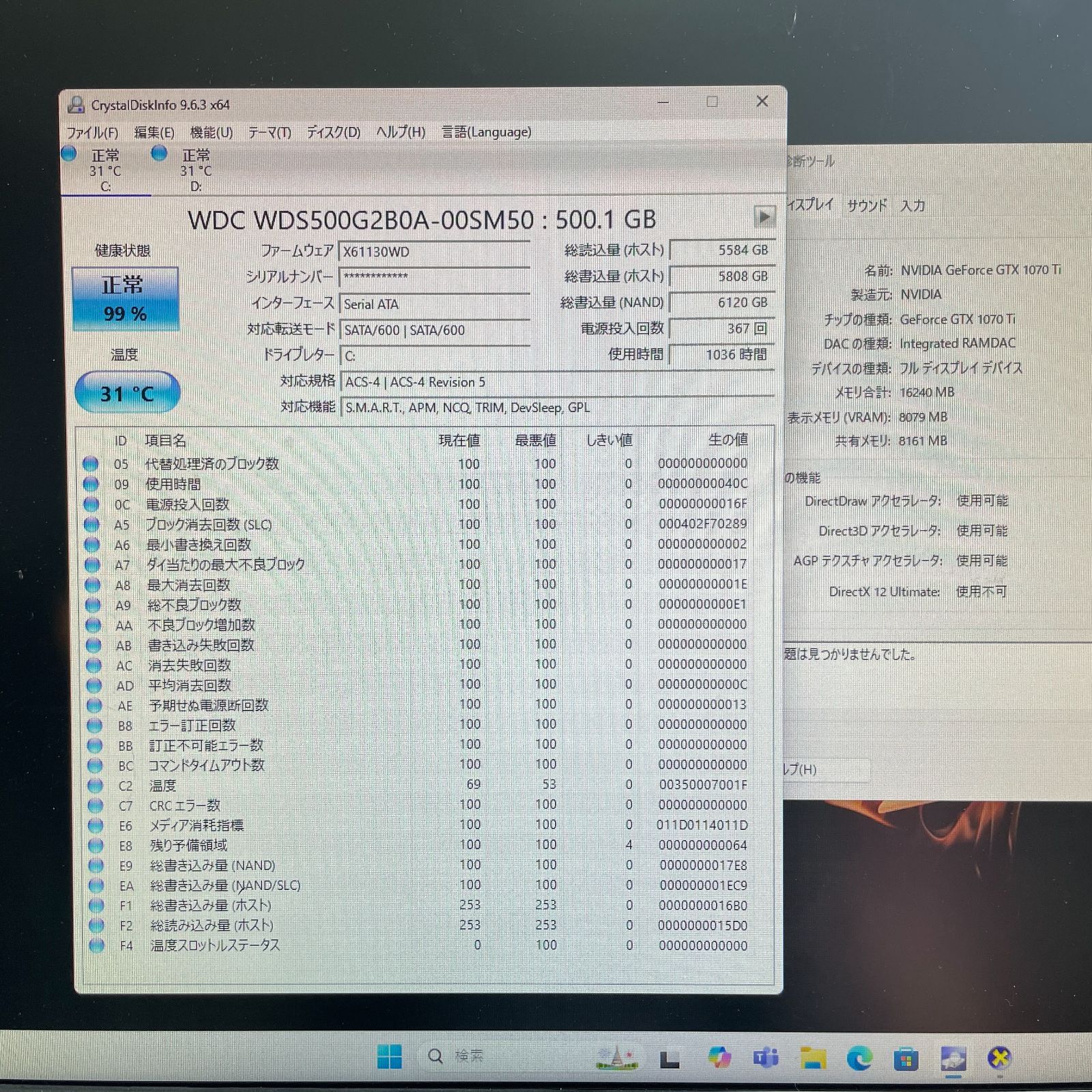The width and height of the screenshot is (1092, 1092).
Task: Click the status circle for attribute AD
Action: pos(94,685)
